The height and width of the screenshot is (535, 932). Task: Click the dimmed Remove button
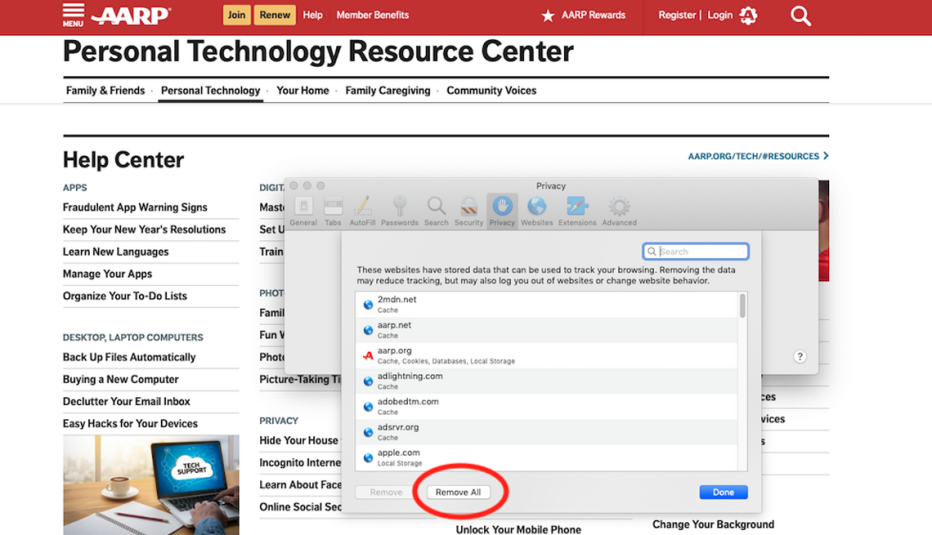(386, 492)
